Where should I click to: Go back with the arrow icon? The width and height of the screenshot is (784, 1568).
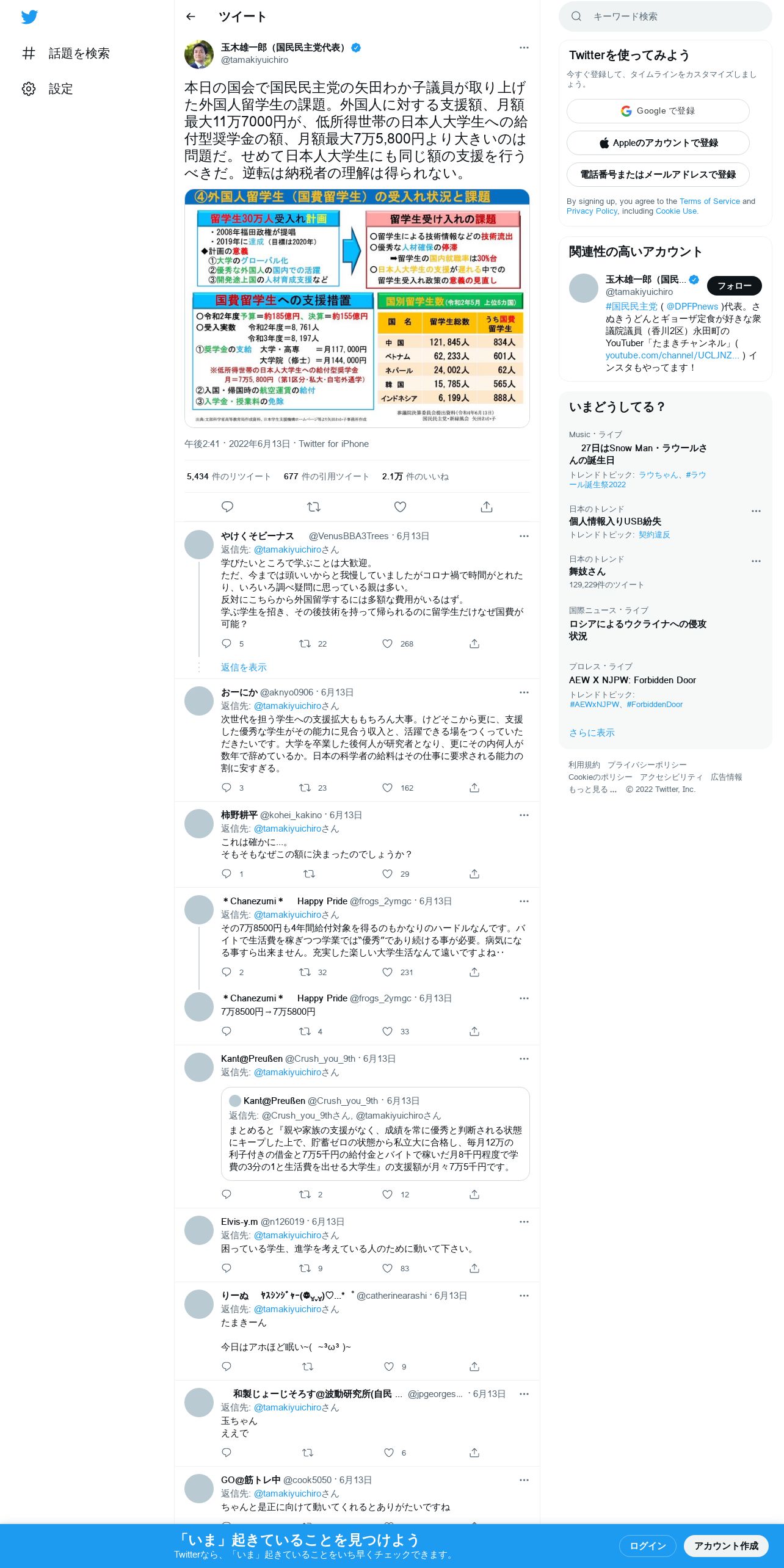191,17
